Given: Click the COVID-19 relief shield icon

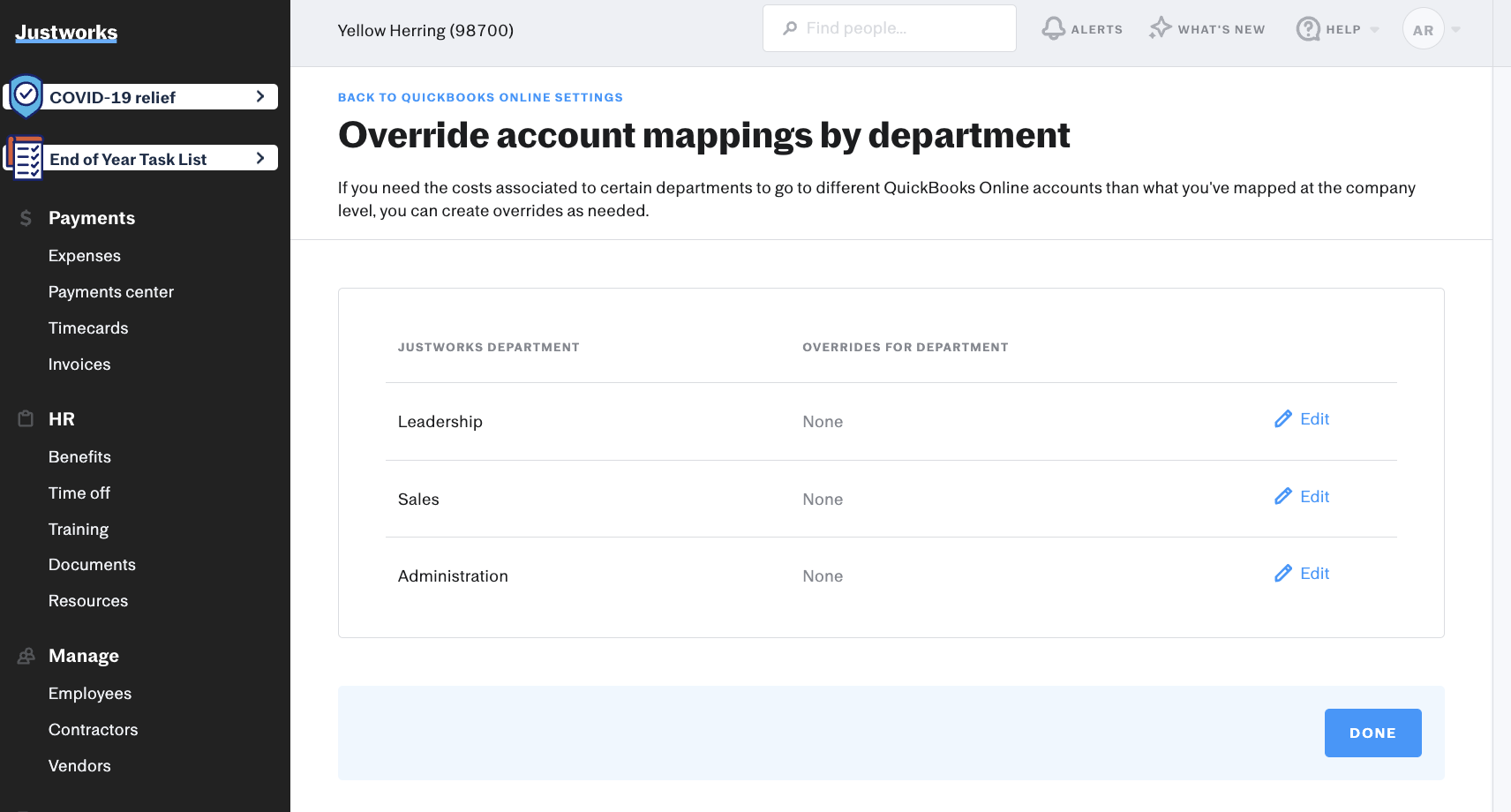Looking at the screenshot, I should tap(26, 96).
